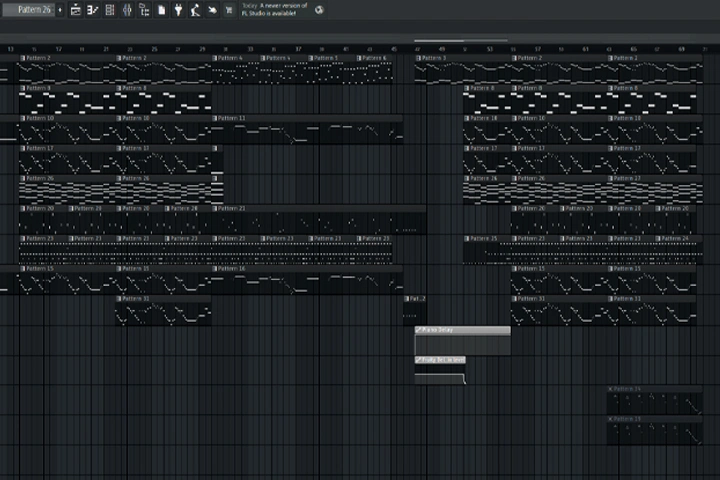Open clip menu of Pattern 16
The image size is (720, 480).
pos(215,268)
